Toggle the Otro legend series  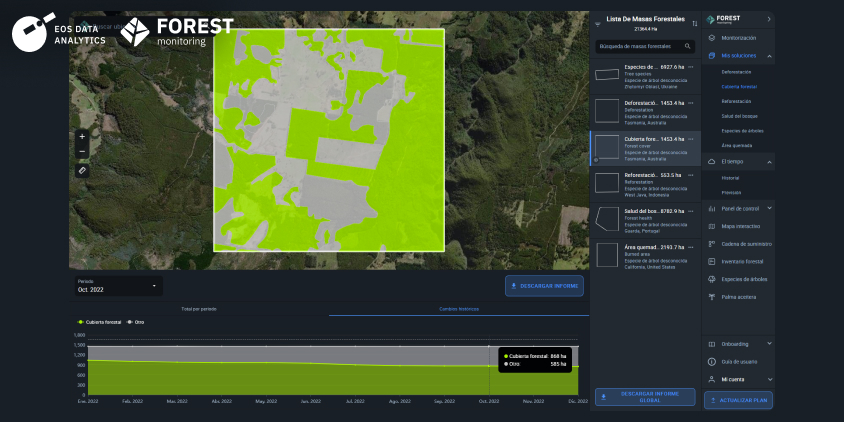point(135,322)
